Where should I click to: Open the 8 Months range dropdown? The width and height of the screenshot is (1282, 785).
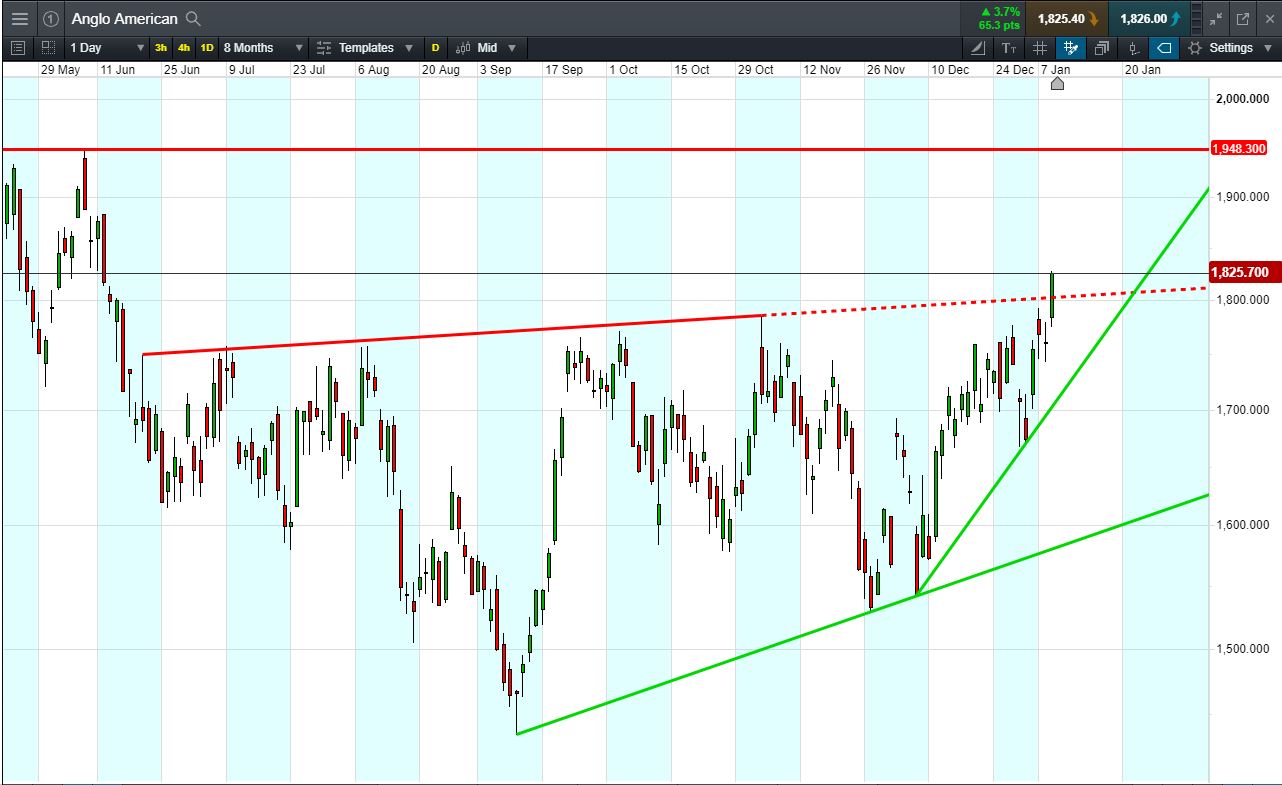(x=263, y=48)
